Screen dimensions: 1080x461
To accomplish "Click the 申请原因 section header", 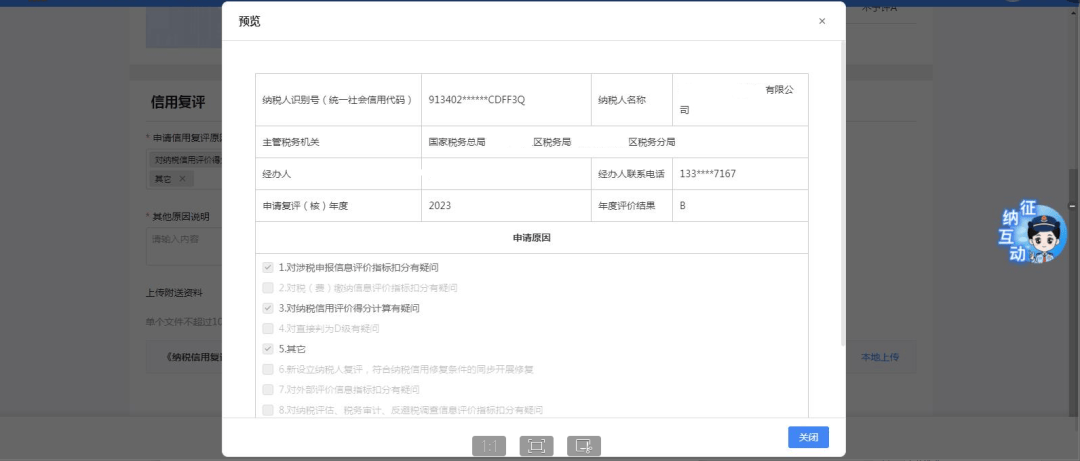I will click(532, 238).
